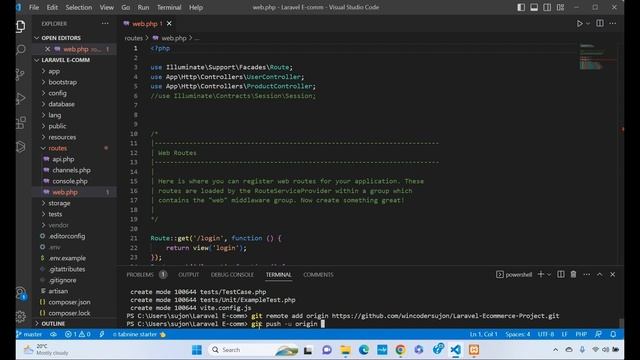Open the .gitignore file
The width and height of the screenshot is (640, 360).
click(62, 280)
